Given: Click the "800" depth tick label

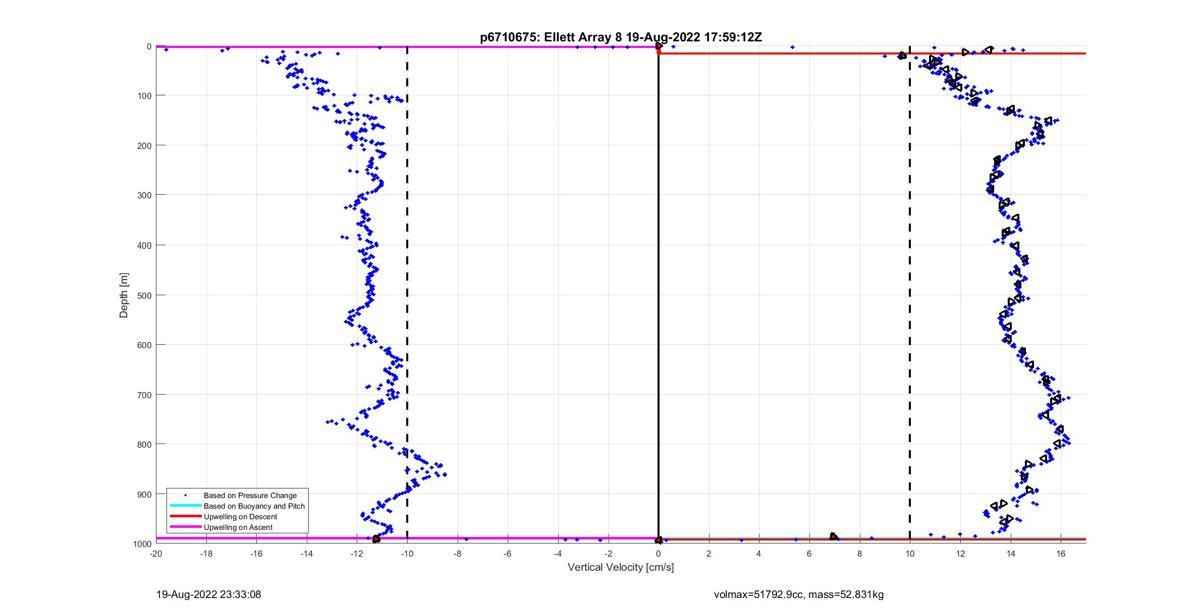Looking at the screenshot, I should (x=143, y=444).
